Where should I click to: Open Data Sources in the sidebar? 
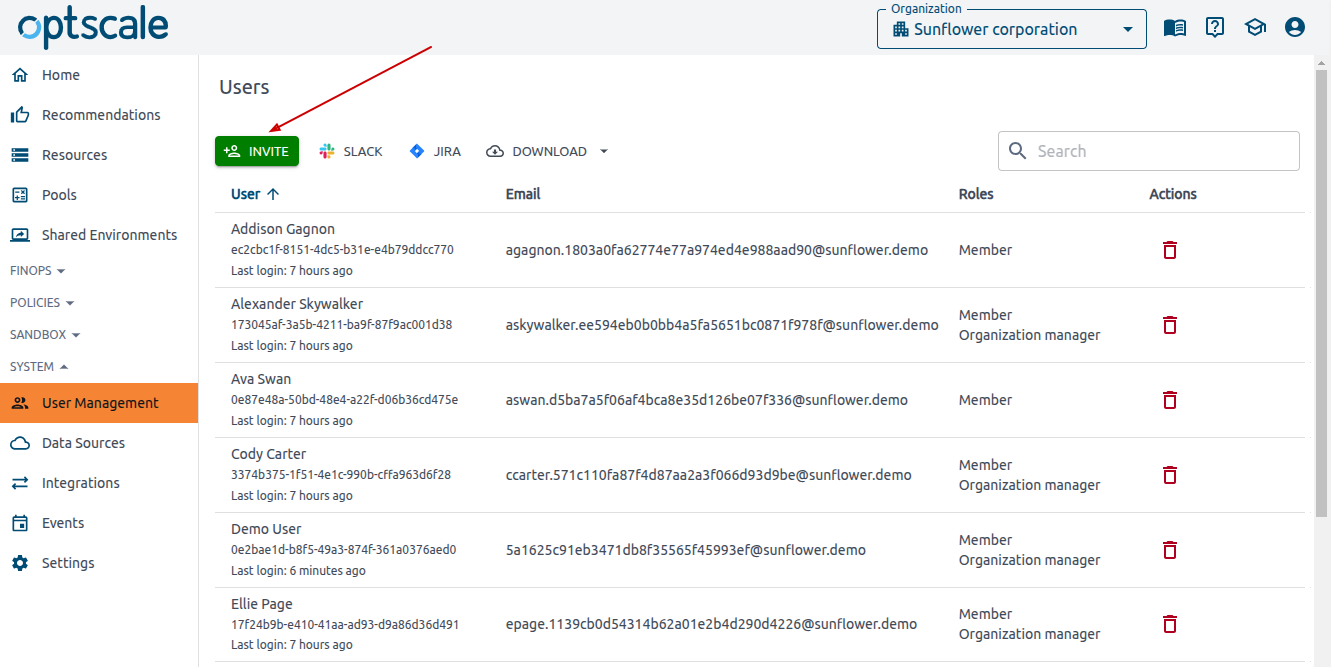tap(83, 443)
